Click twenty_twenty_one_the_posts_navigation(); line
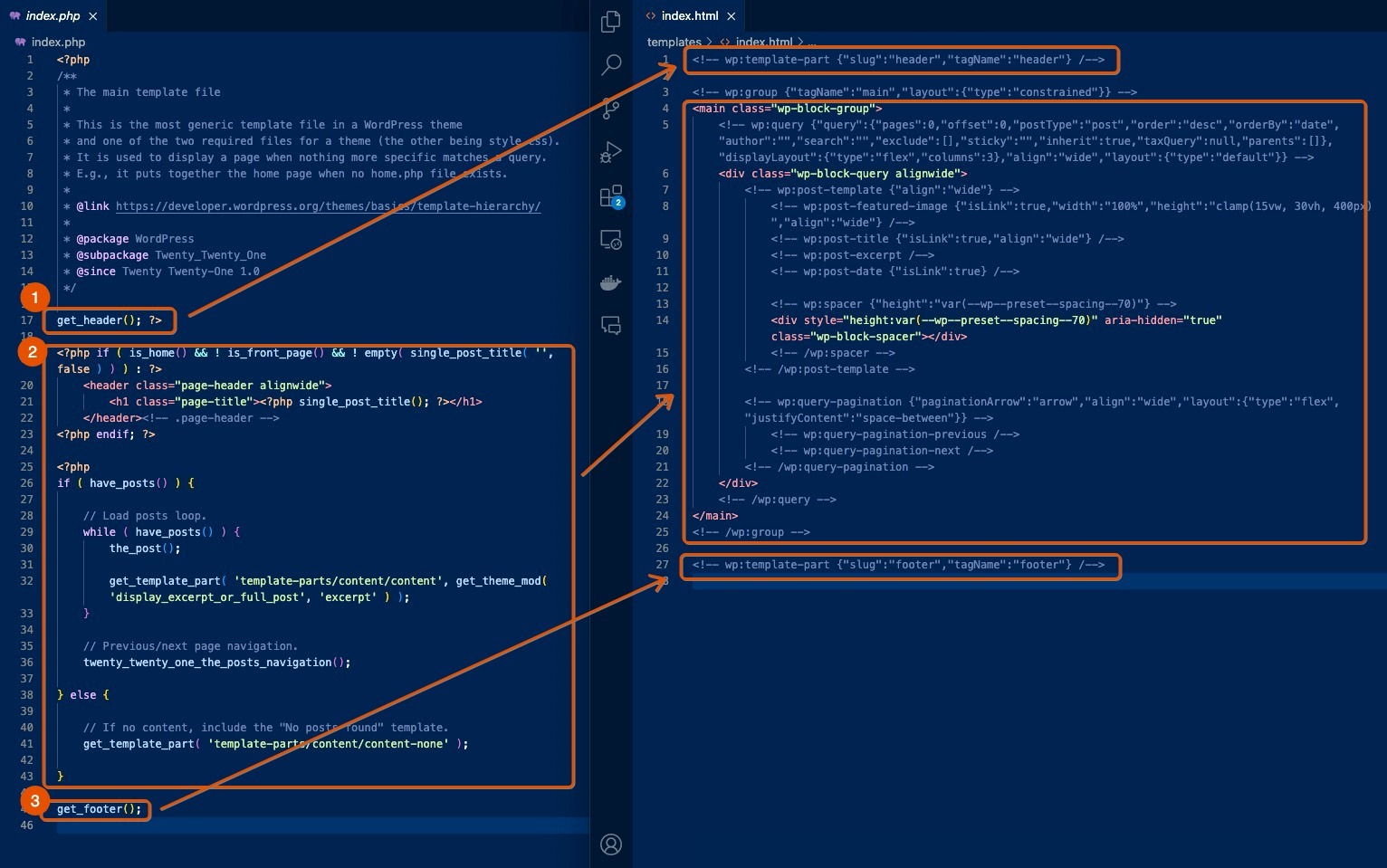 click(216, 663)
